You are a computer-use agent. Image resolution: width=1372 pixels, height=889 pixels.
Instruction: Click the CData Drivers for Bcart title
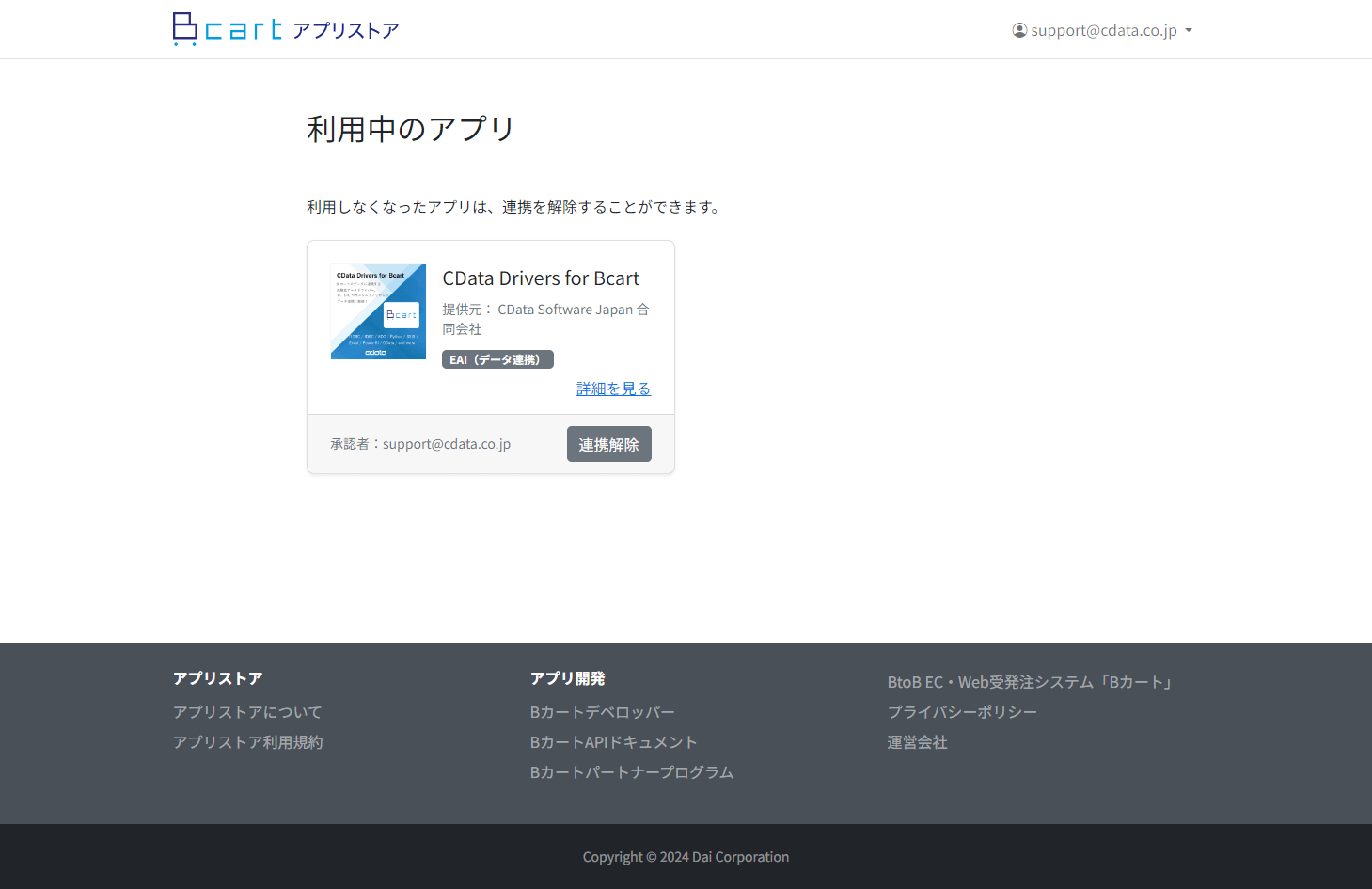pos(541,278)
